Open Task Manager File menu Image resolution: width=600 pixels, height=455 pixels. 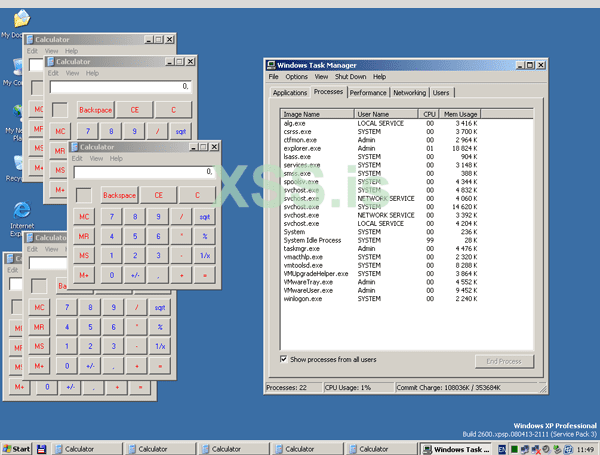(273, 76)
